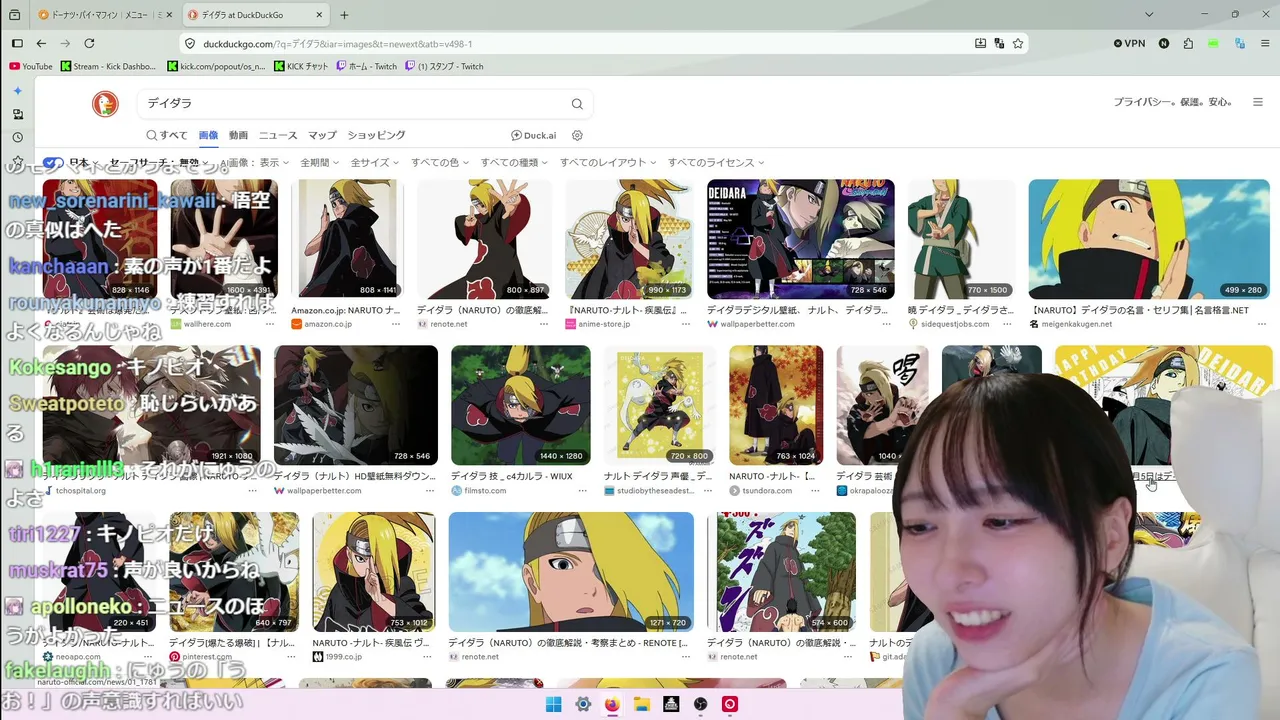Open the 728 × 546 DEIDARA wallpaper image
Viewport: 1280px width, 720px height.
pyautogui.click(x=801, y=239)
